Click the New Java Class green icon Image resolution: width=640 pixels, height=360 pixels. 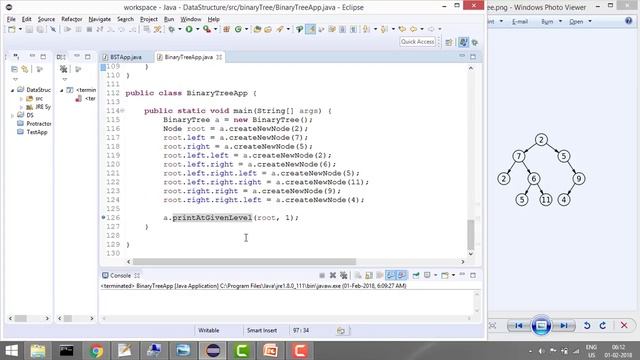pos(238,29)
